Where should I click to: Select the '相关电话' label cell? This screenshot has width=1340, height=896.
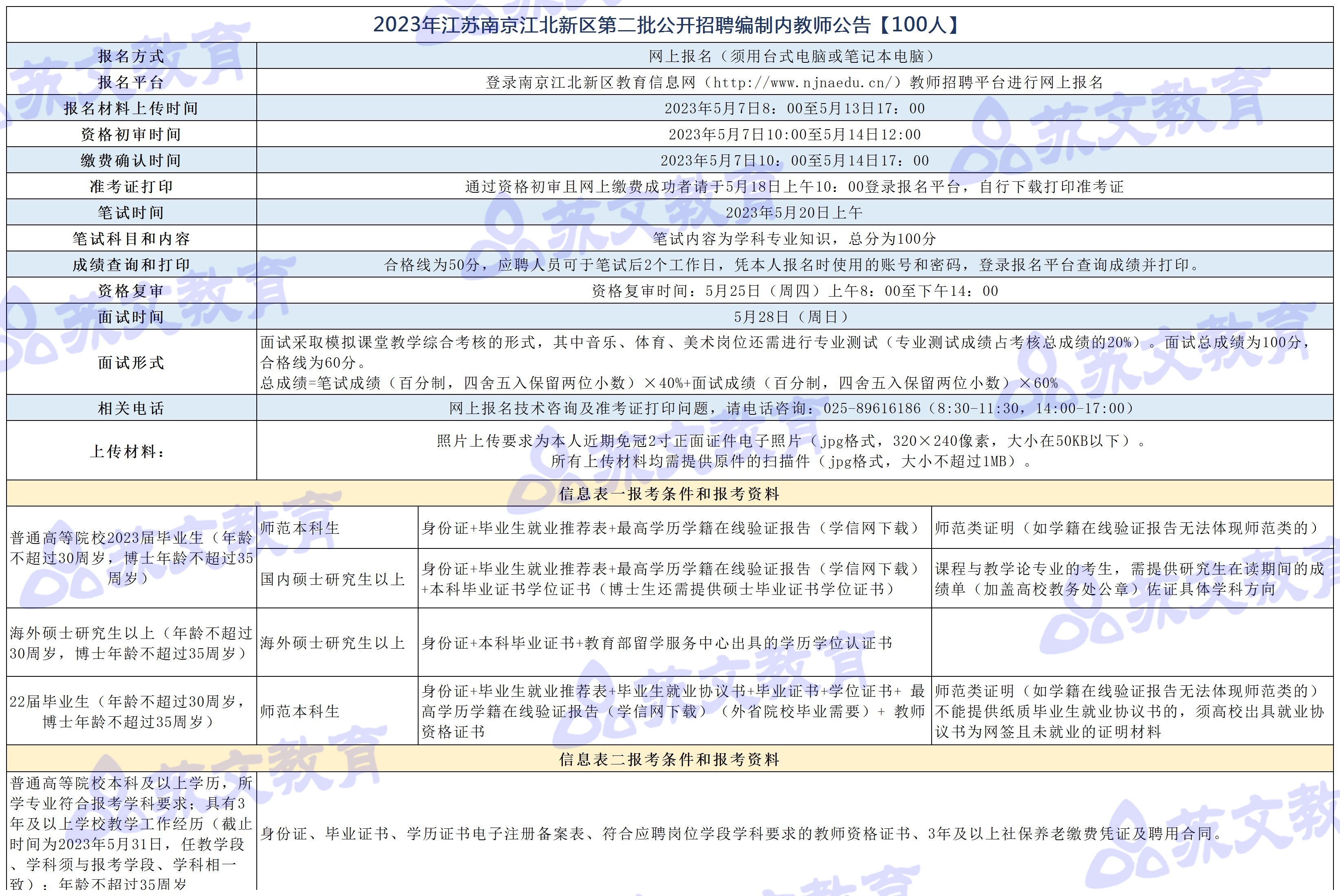tap(131, 408)
